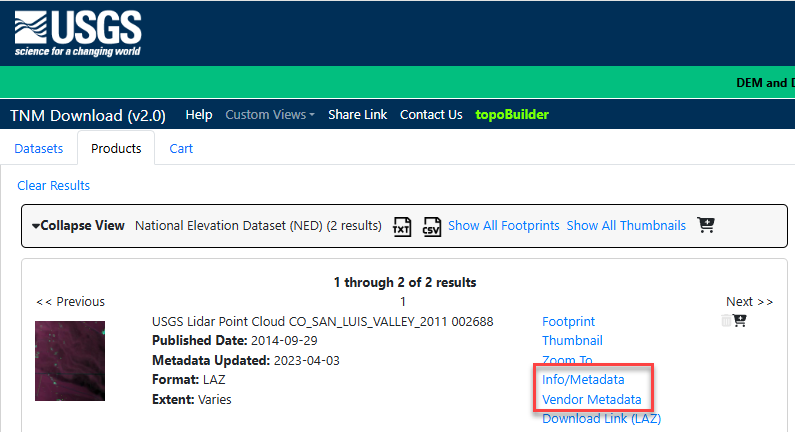Switch to the Cart tab
The image size is (795, 432).
(x=181, y=149)
